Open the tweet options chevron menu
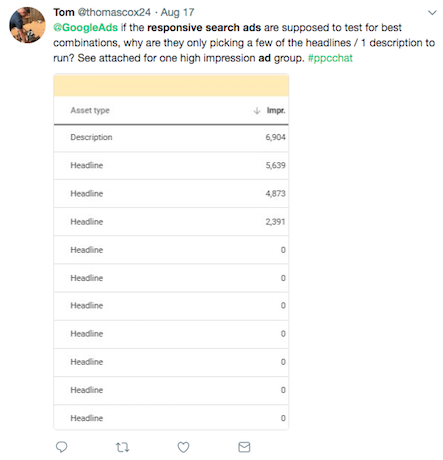Screen dimensions: 443x460 [x=432, y=13]
